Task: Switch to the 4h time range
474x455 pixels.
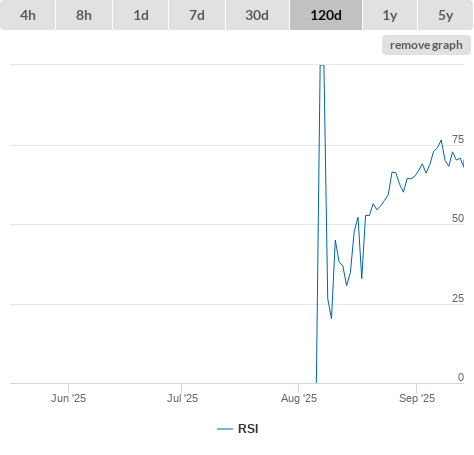Action: point(28,15)
